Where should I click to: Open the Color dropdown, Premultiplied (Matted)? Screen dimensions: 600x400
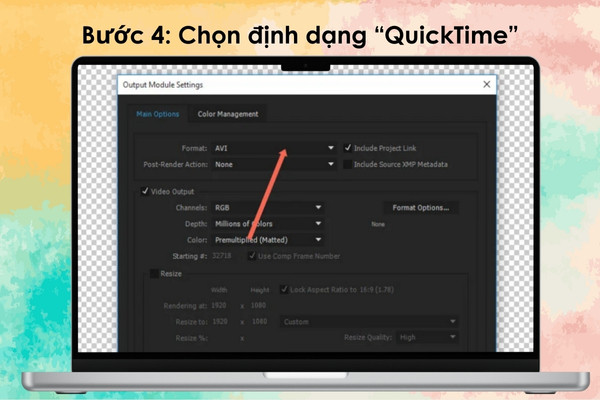tap(268, 240)
